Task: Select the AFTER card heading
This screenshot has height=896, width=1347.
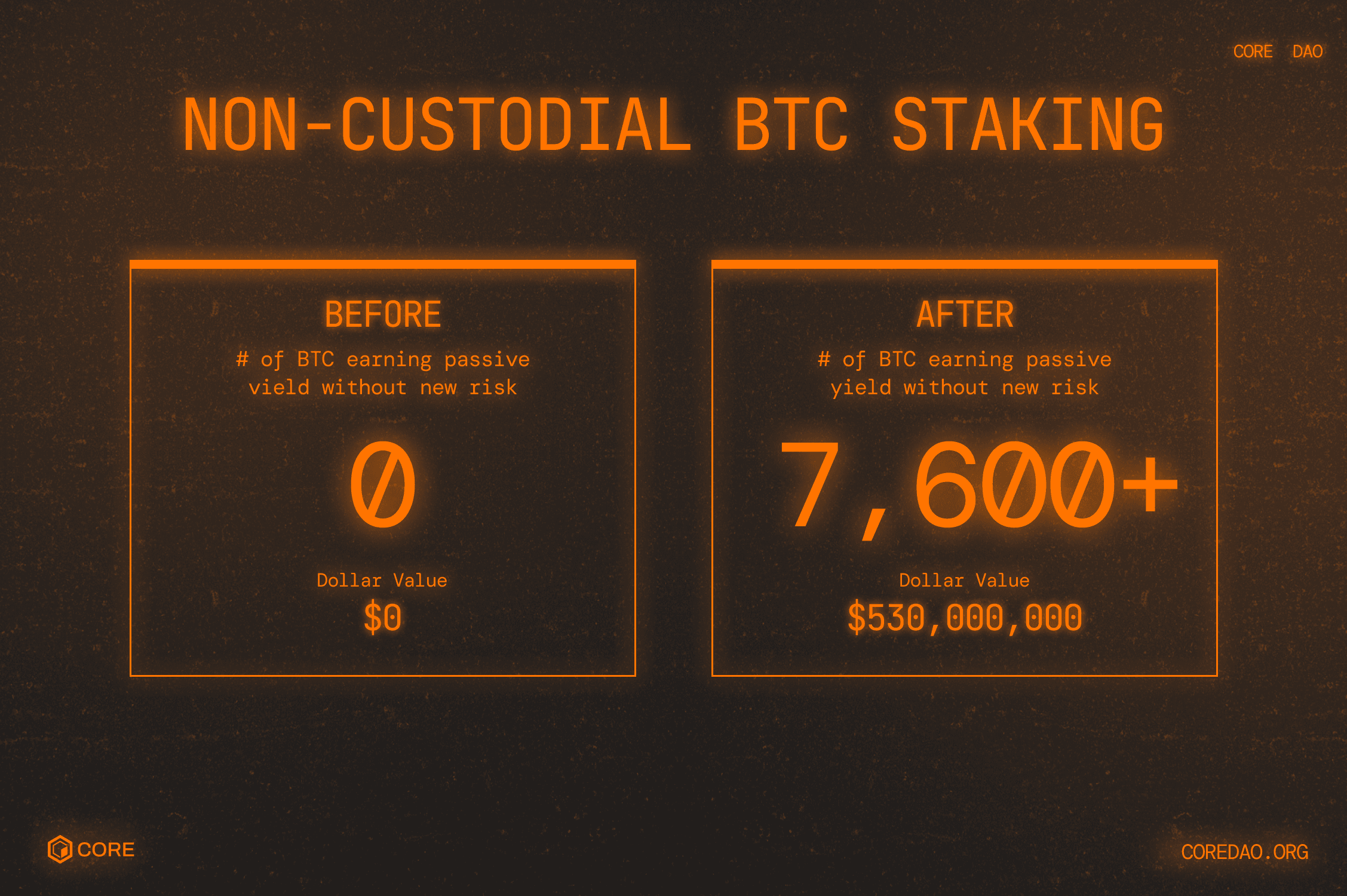Action: [965, 315]
